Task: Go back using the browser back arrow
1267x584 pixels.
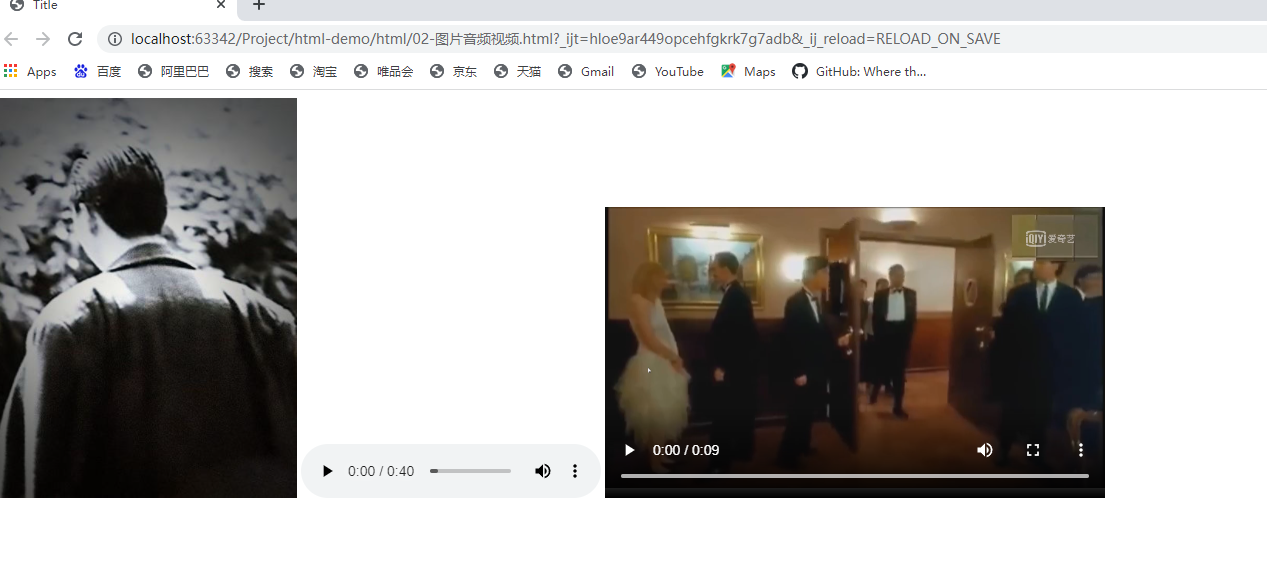Action: [11, 39]
